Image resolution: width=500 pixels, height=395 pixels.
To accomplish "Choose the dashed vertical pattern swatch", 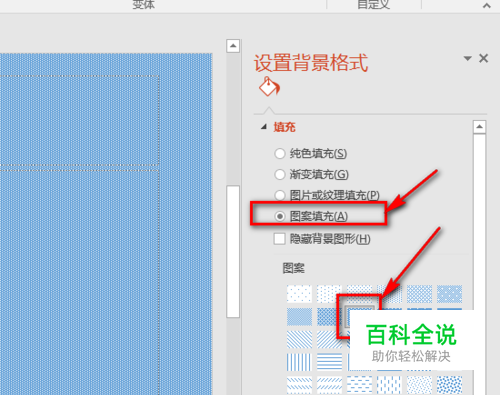I will tap(389, 385).
